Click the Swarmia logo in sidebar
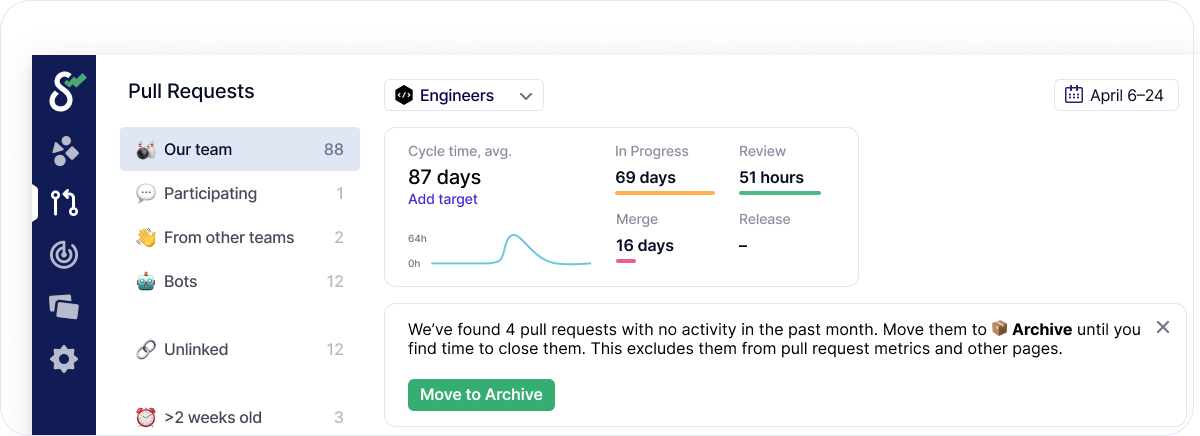1200x436 pixels. 66,92
